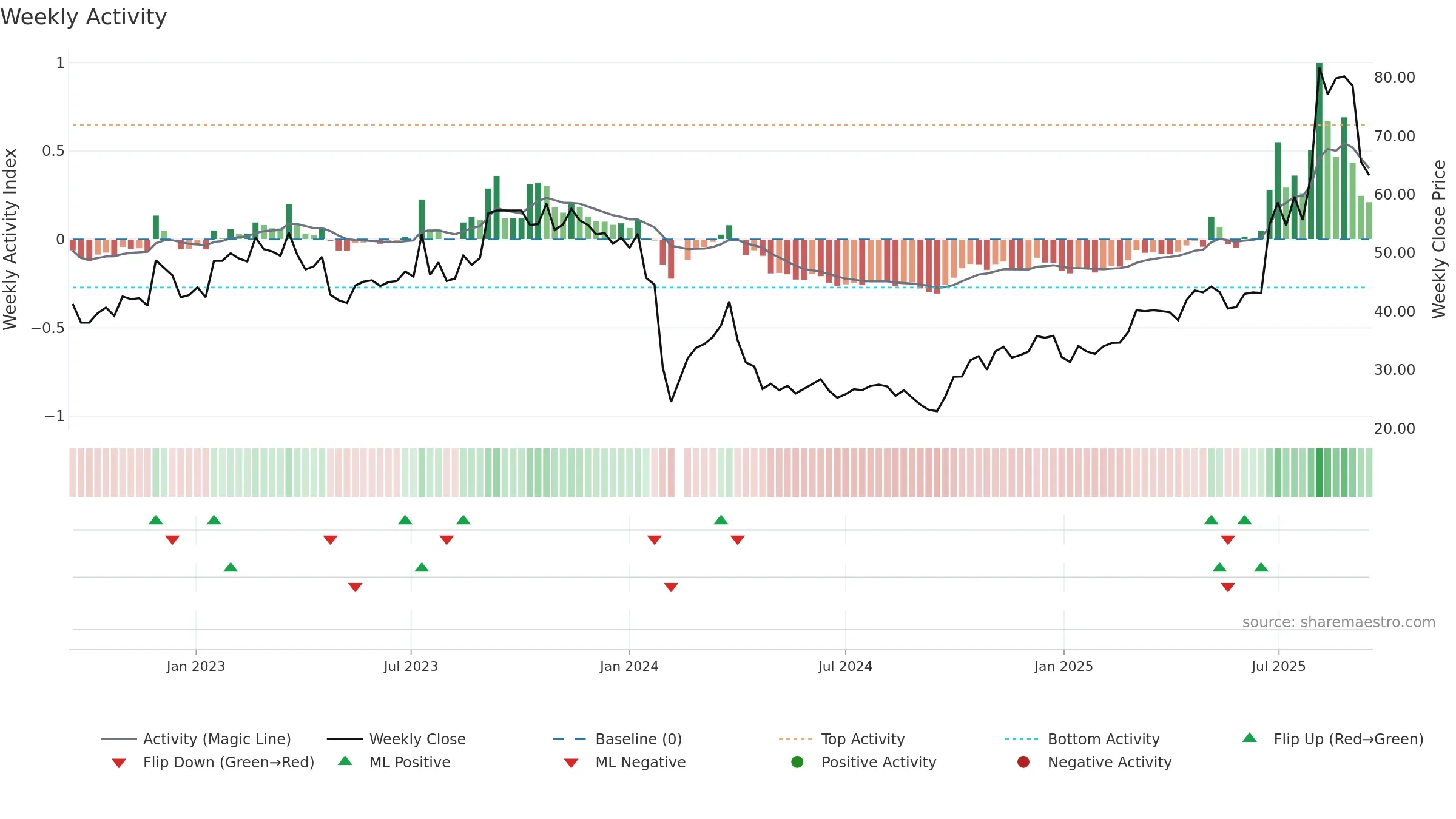Toggle Bottom Activity legend entry

coord(1082,739)
